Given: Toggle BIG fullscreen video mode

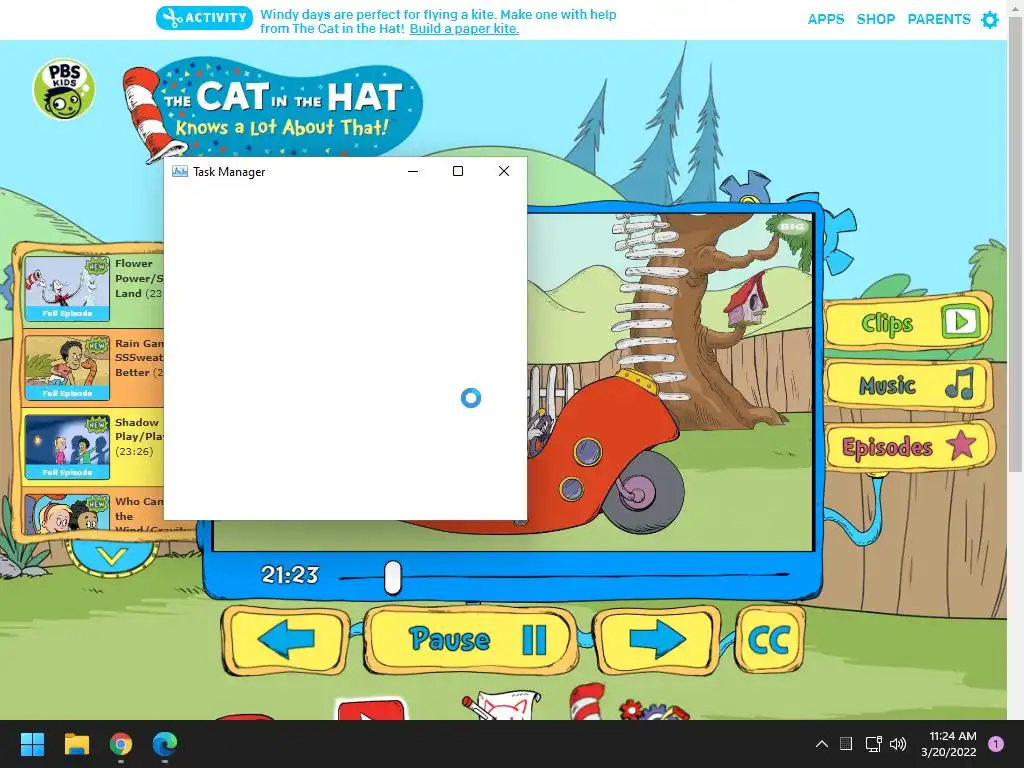Looking at the screenshot, I should pyautogui.click(x=792, y=227).
